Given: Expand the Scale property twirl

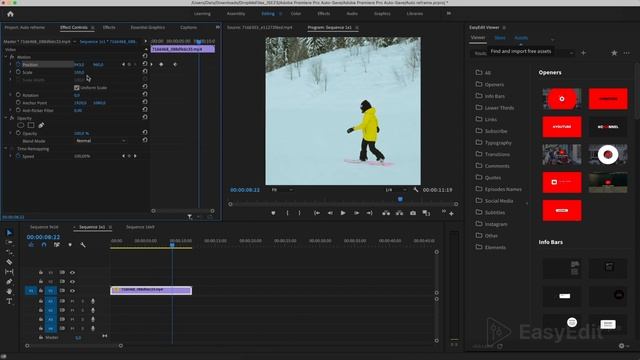Looking at the screenshot, I should 11,72.
